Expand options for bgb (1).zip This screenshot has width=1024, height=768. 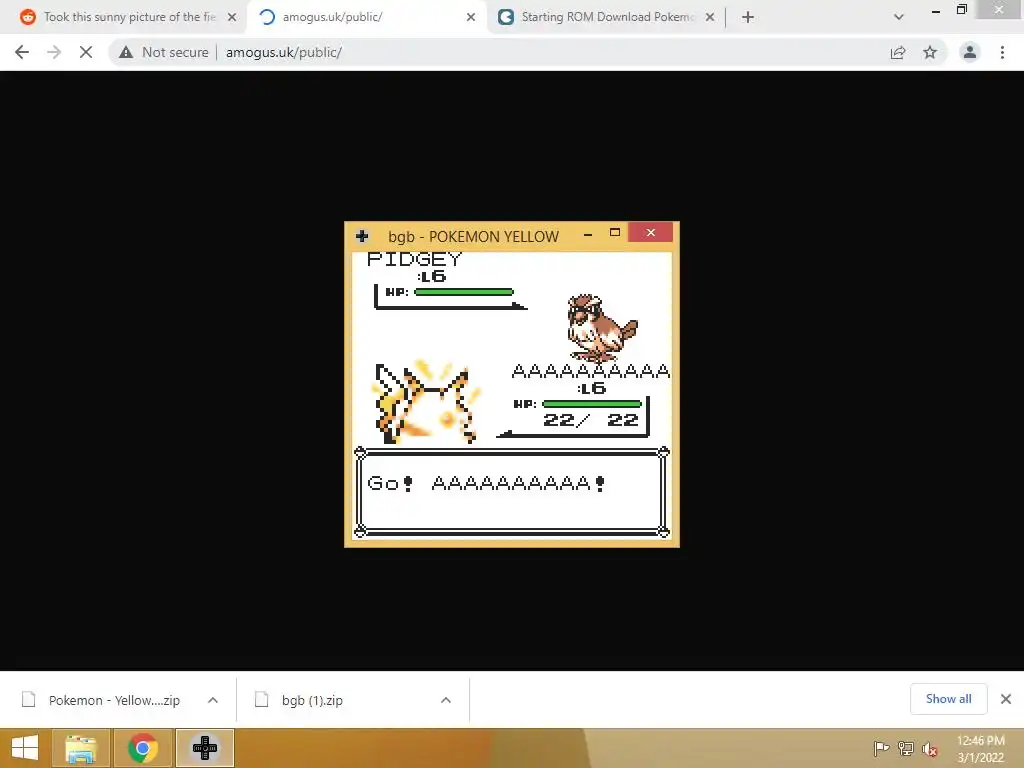click(x=446, y=700)
